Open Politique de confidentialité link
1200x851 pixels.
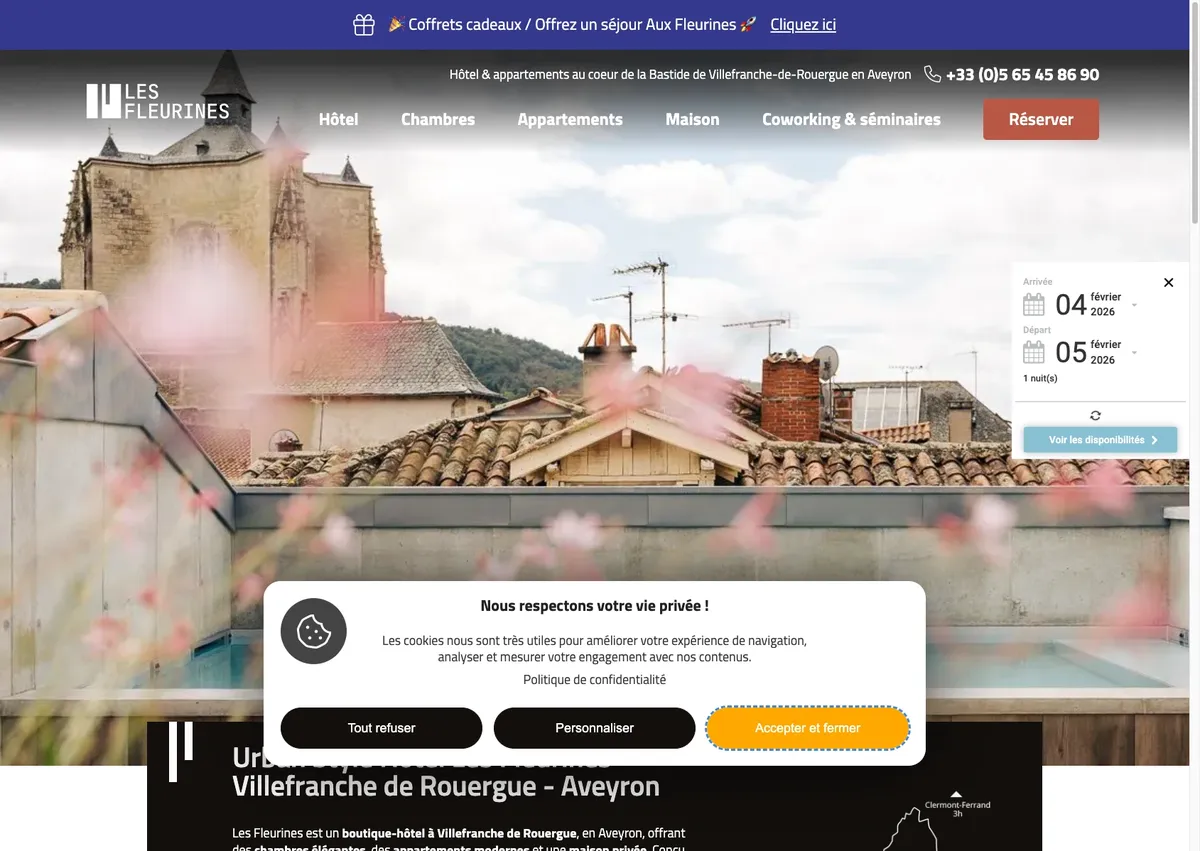[x=594, y=680]
